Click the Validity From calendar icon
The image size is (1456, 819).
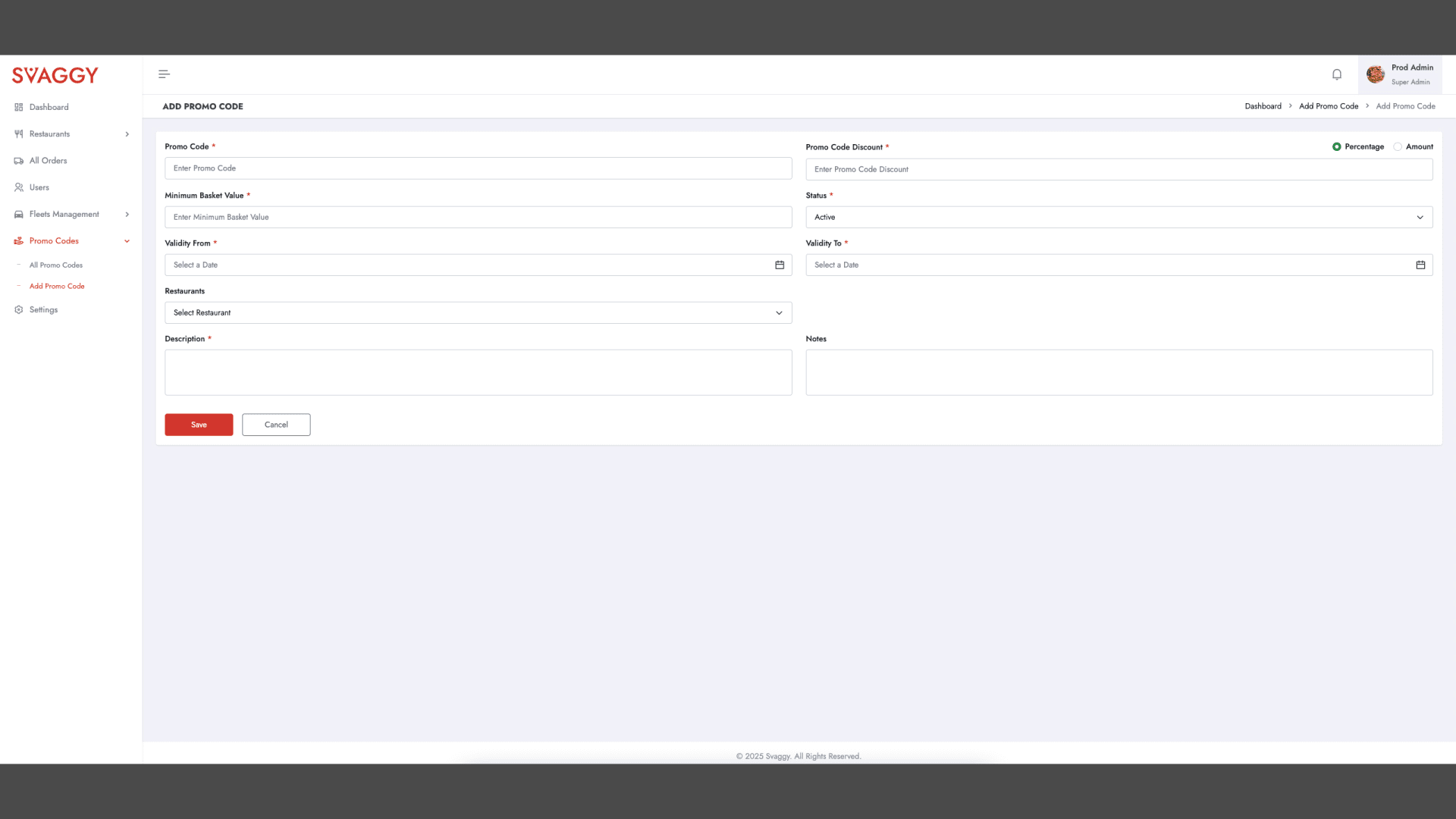tap(780, 265)
